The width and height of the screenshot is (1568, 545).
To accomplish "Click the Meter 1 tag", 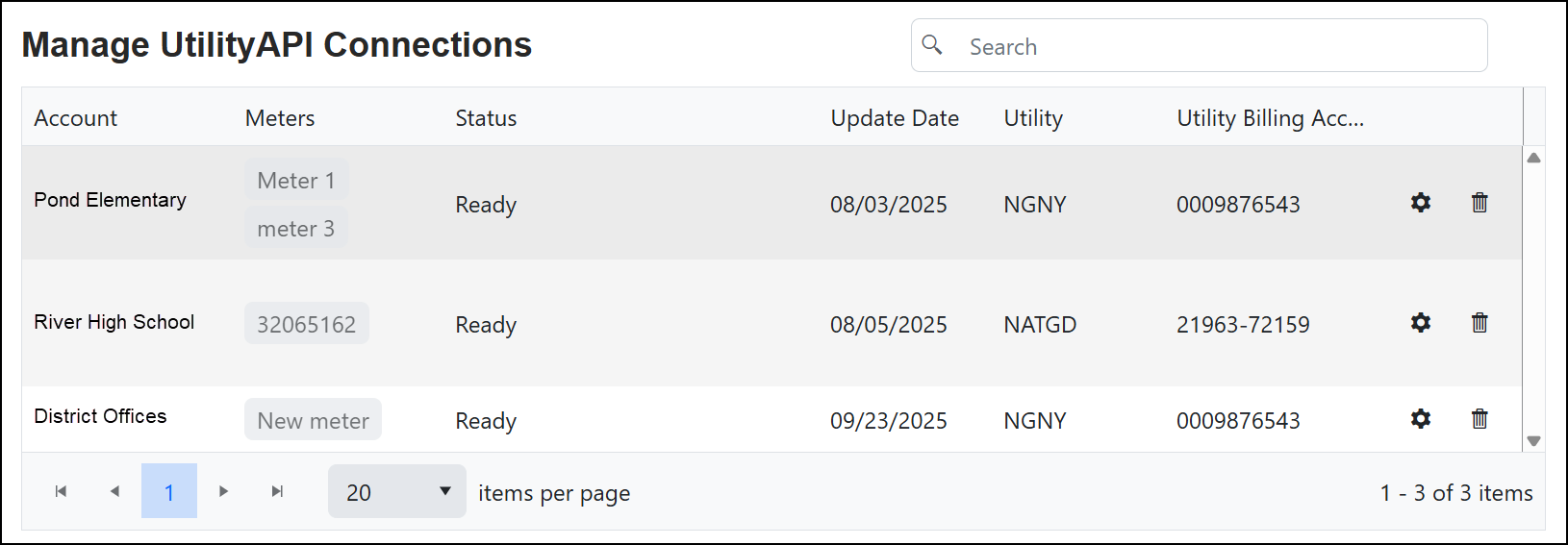I will [x=296, y=181].
